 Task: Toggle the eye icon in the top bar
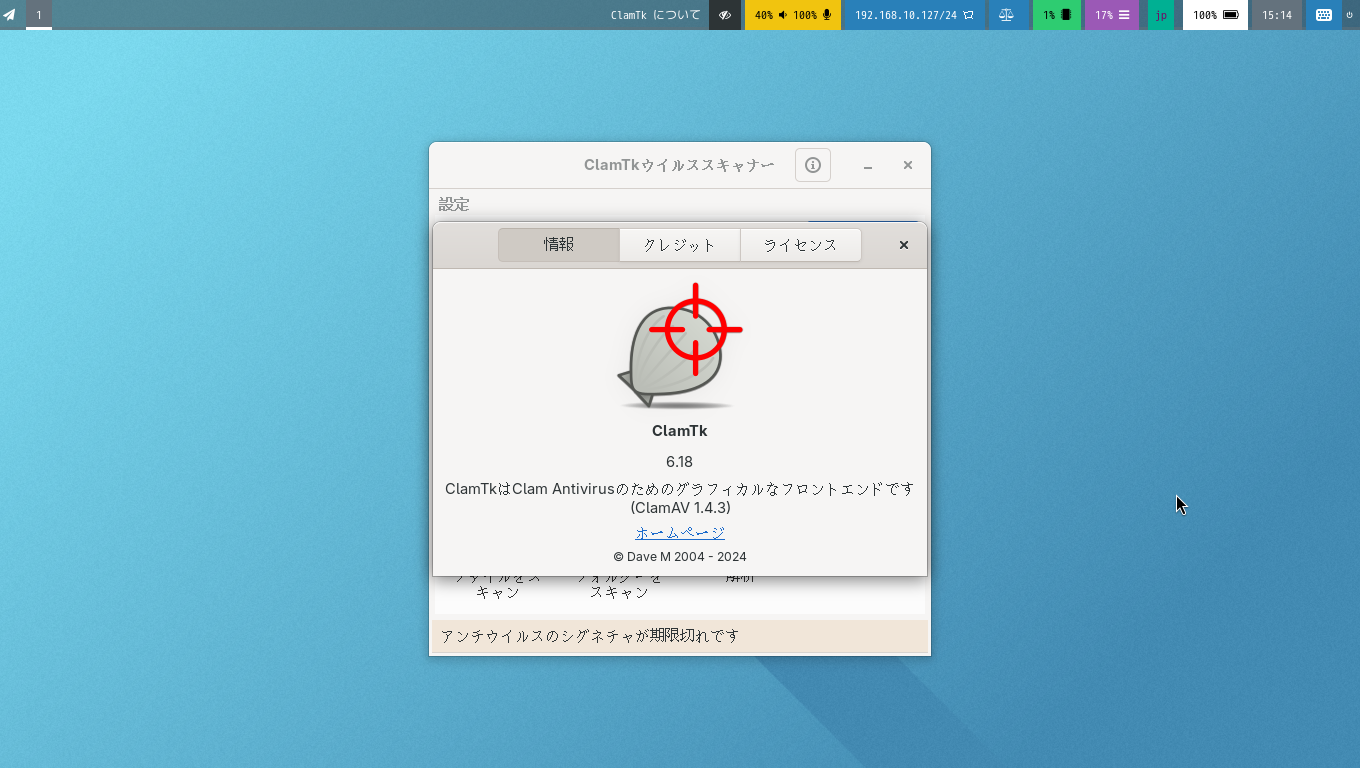coord(725,15)
